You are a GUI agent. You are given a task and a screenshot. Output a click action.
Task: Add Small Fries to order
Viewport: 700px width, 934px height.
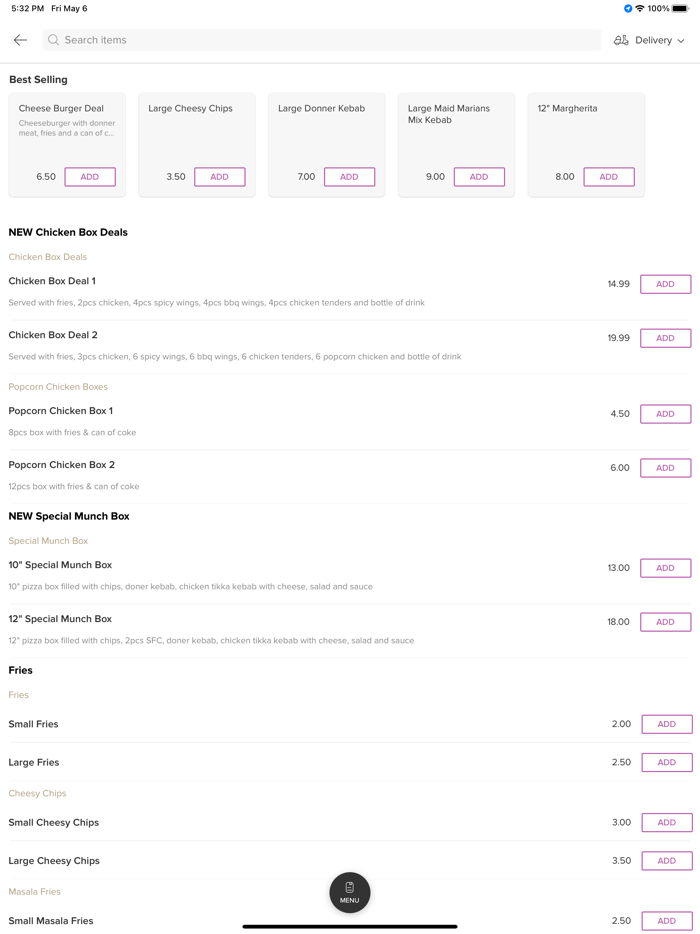(x=666, y=724)
